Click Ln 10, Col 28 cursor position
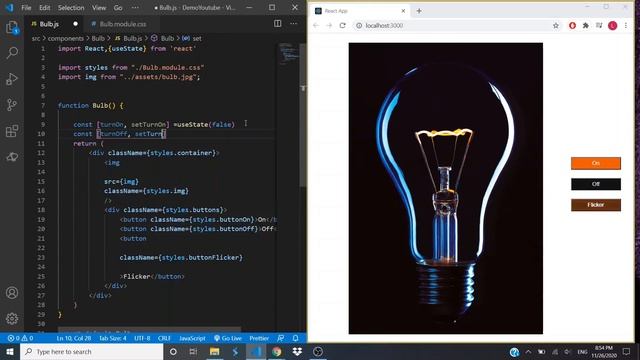Viewport: 640px width, 360px height. point(74,338)
